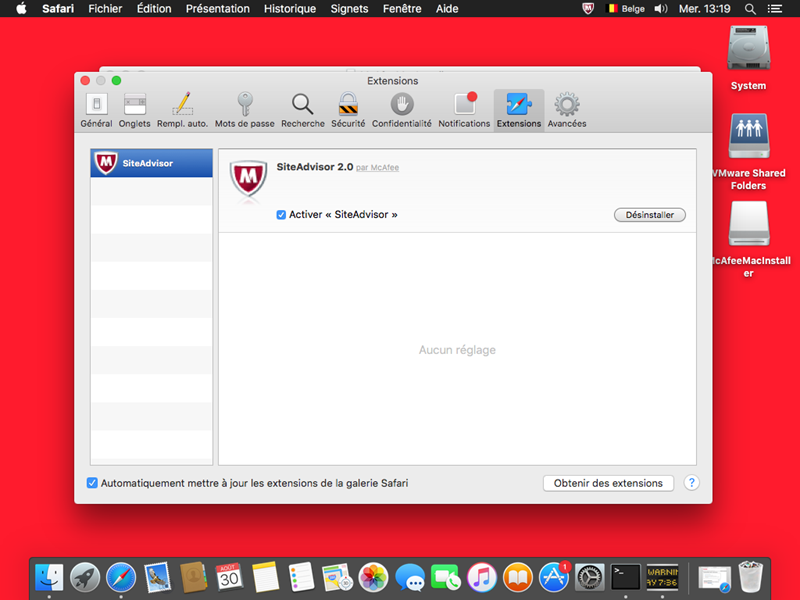
Task: Open the Avancées gear pane
Action: [567, 110]
